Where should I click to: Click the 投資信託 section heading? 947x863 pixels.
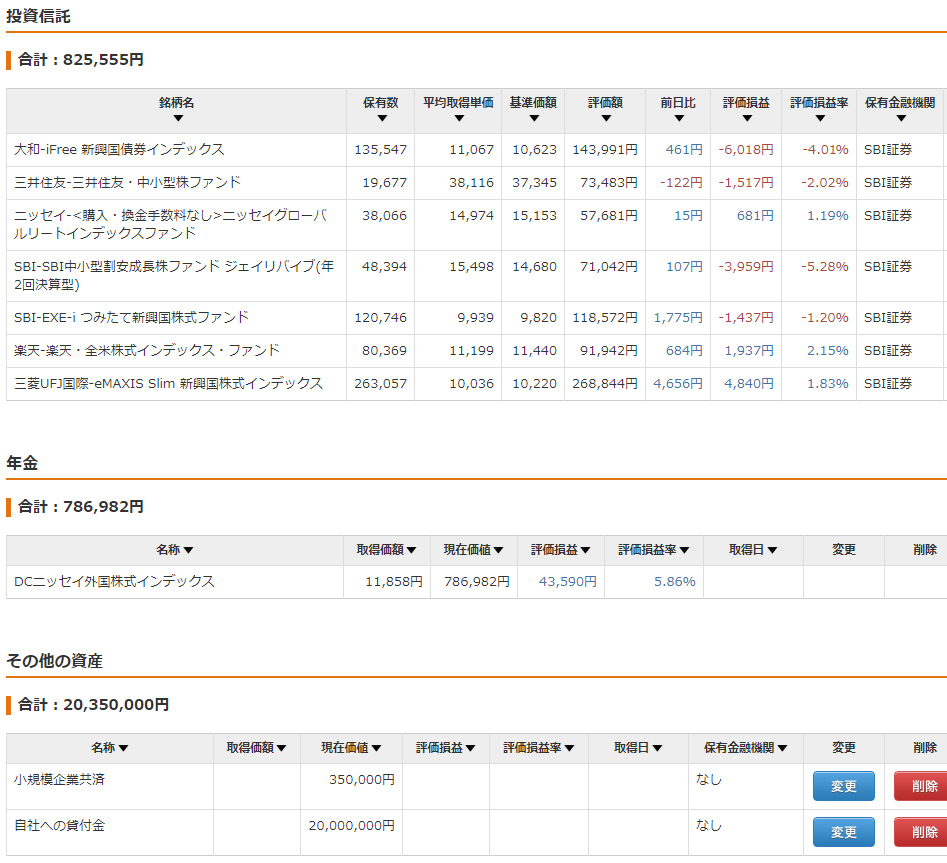pyautogui.click(x=38, y=16)
